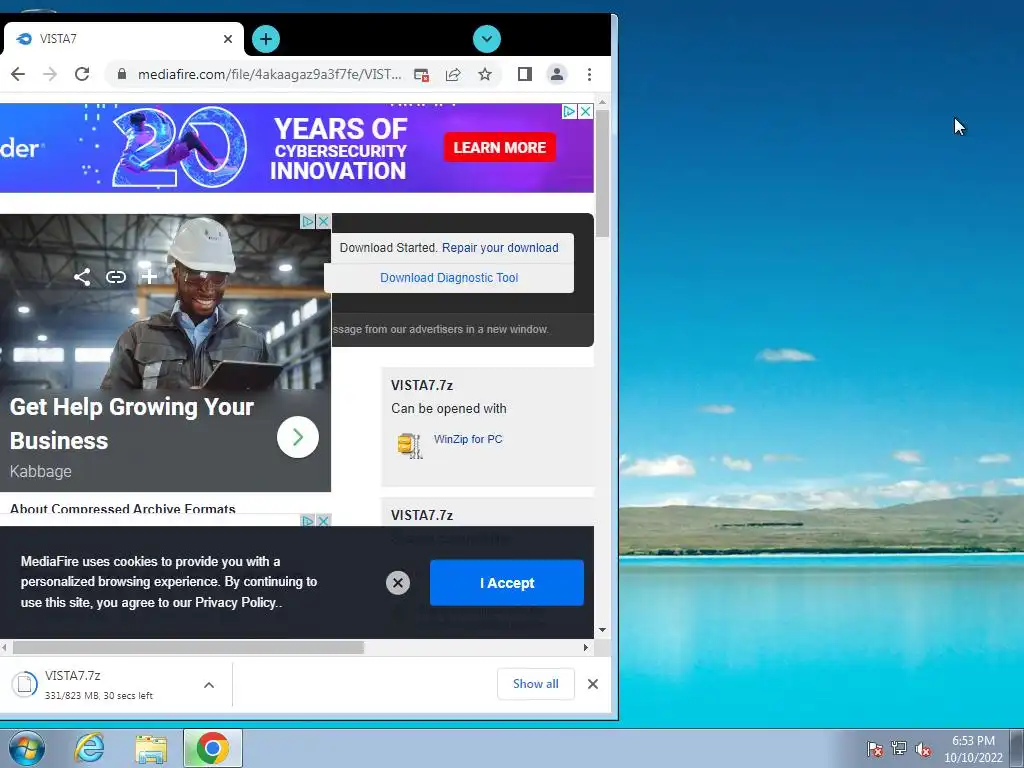Select the VISTA7 browser tab
The image size is (1024, 768).
(x=123, y=39)
